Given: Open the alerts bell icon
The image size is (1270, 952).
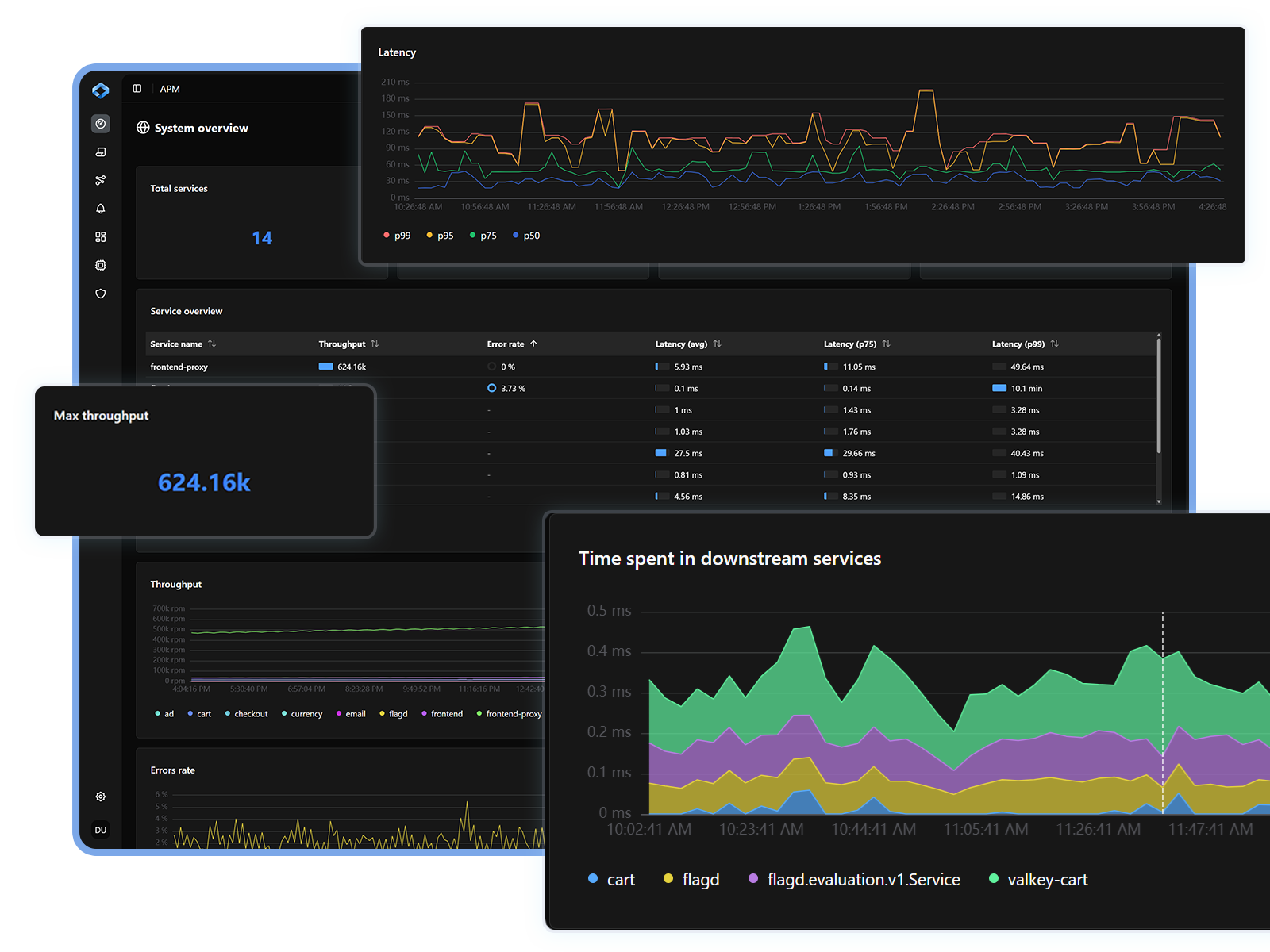Looking at the screenshot, I should [101, 209].
